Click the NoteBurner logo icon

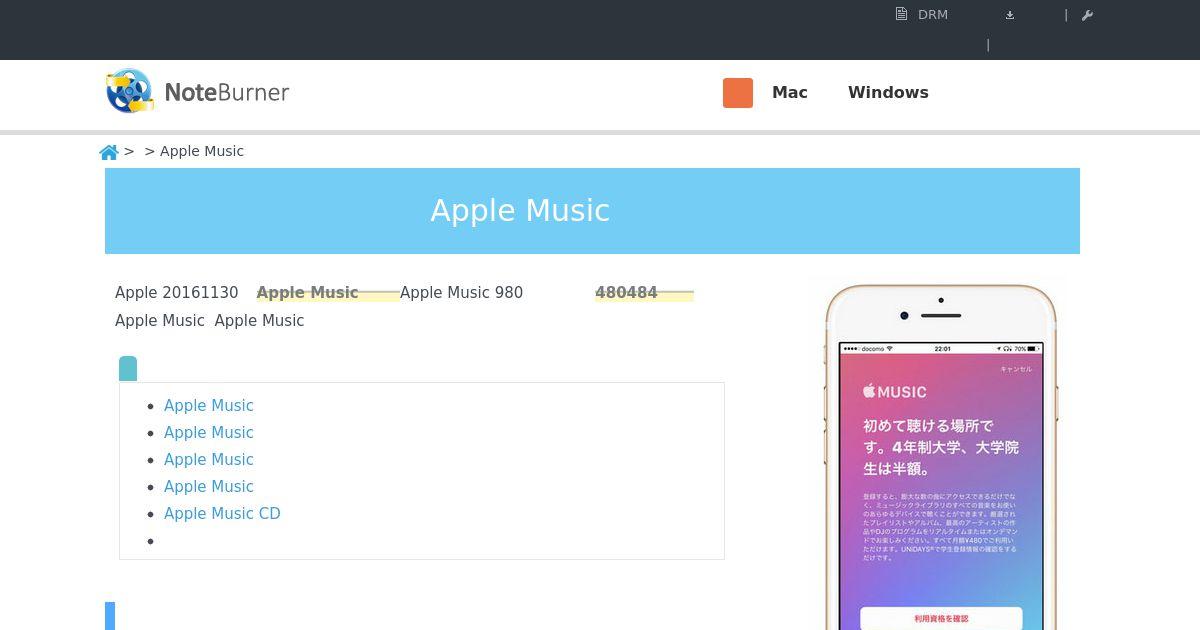click(x=130, y=92)
